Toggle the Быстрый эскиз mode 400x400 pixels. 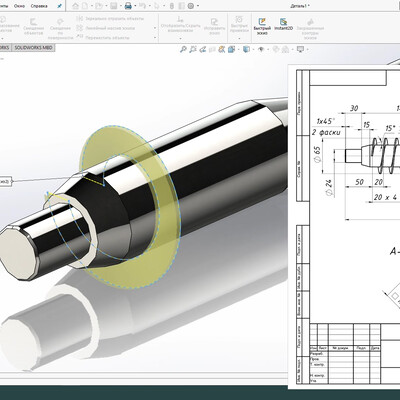coord(262,25)
